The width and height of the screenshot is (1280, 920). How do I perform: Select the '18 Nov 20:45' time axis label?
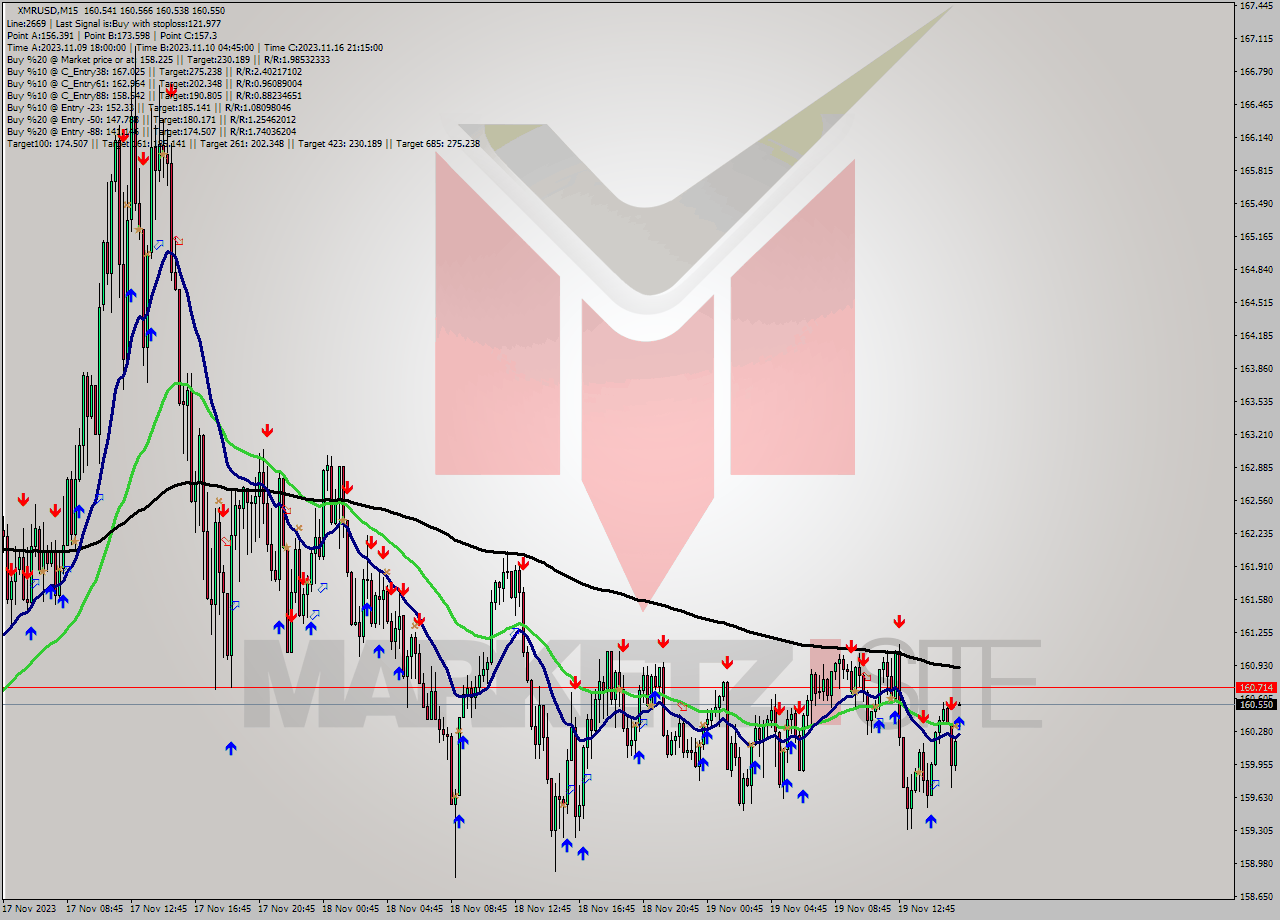tap(671, 909)
